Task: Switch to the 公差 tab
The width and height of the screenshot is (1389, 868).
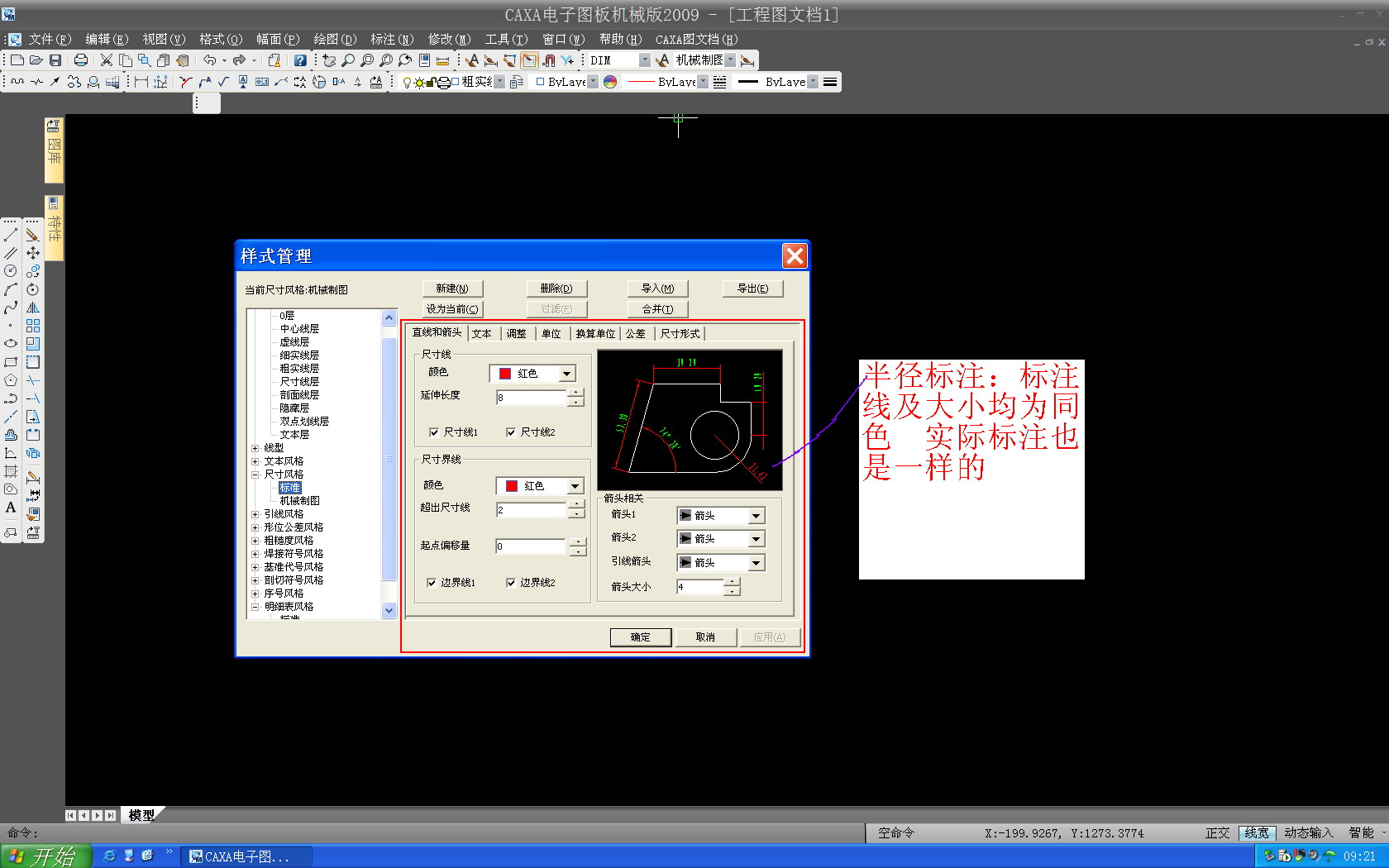Action: coord(635,334)
